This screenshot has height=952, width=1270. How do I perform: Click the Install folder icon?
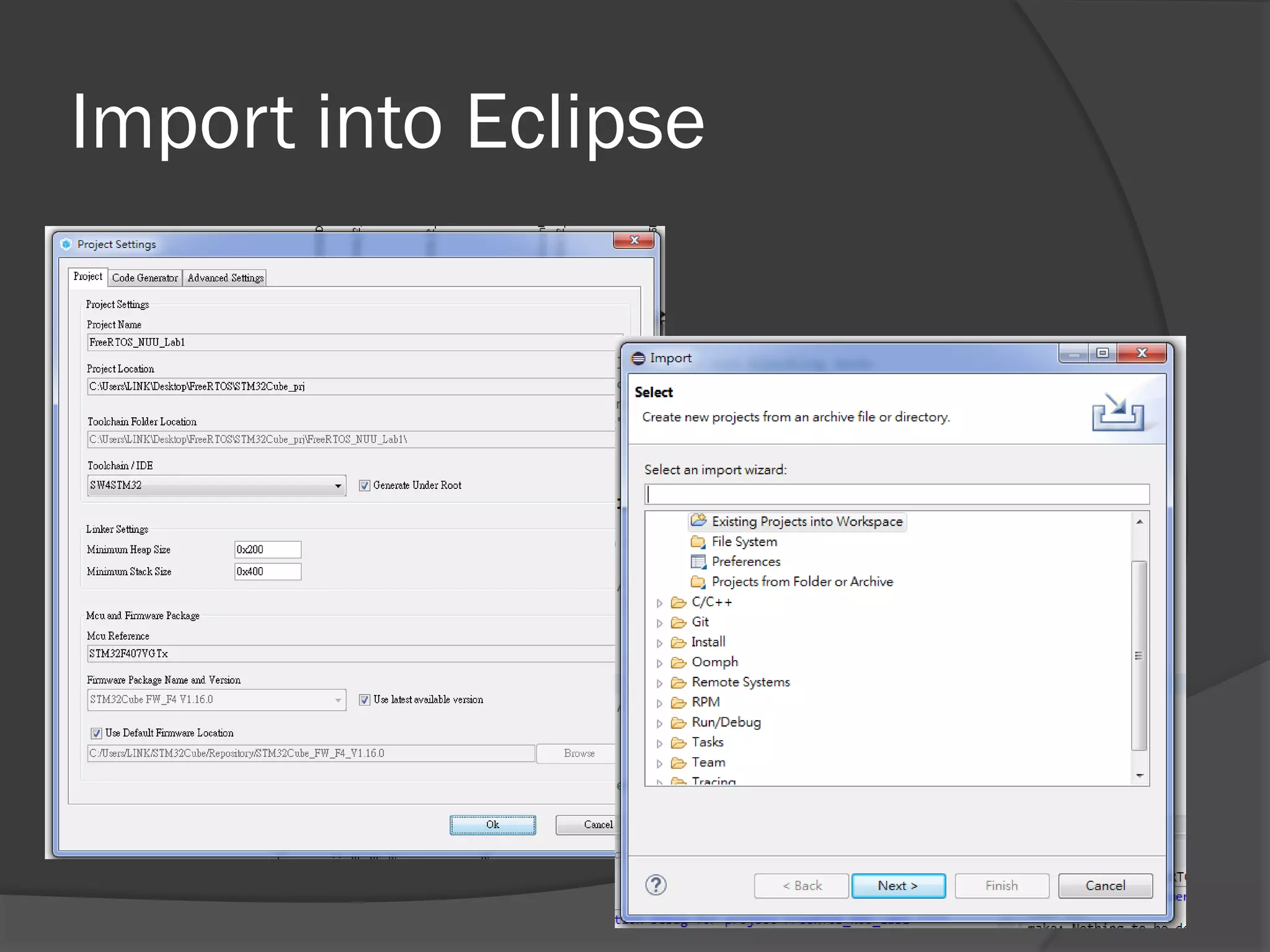pos(678,643)
